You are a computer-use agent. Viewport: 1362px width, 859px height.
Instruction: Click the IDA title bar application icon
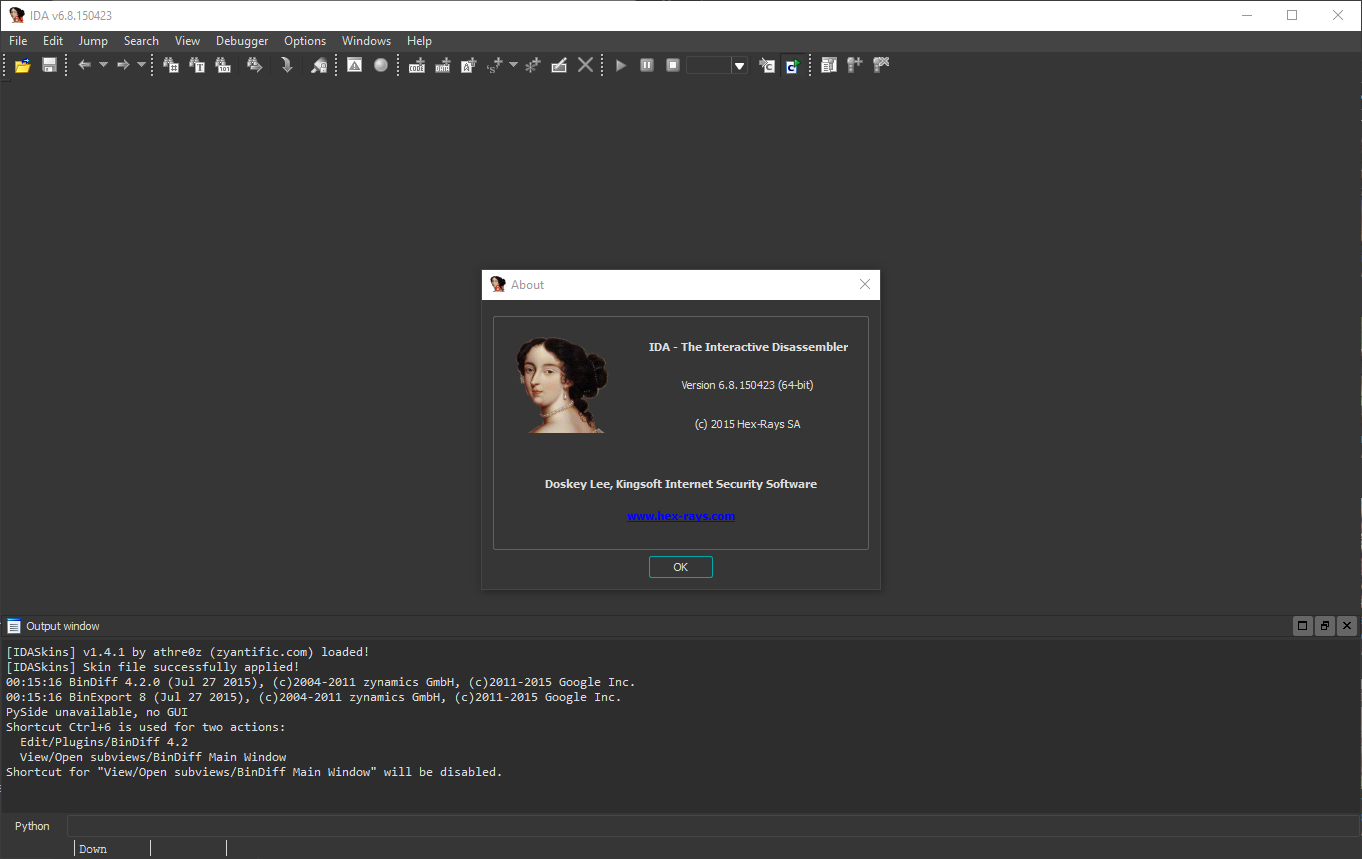[16, 15]
